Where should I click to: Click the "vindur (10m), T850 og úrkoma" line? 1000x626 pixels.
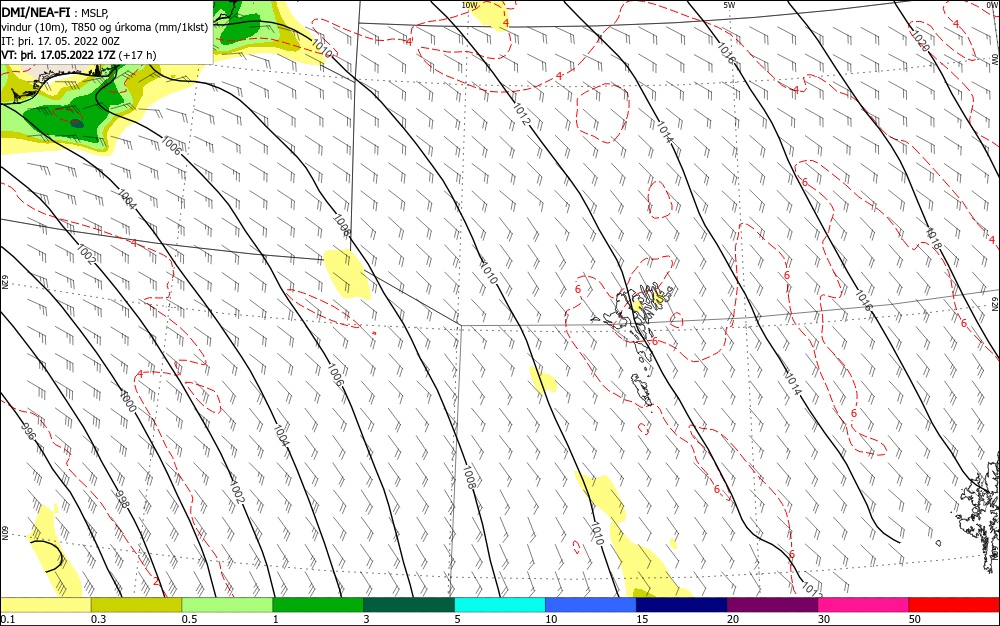(105, 27)
